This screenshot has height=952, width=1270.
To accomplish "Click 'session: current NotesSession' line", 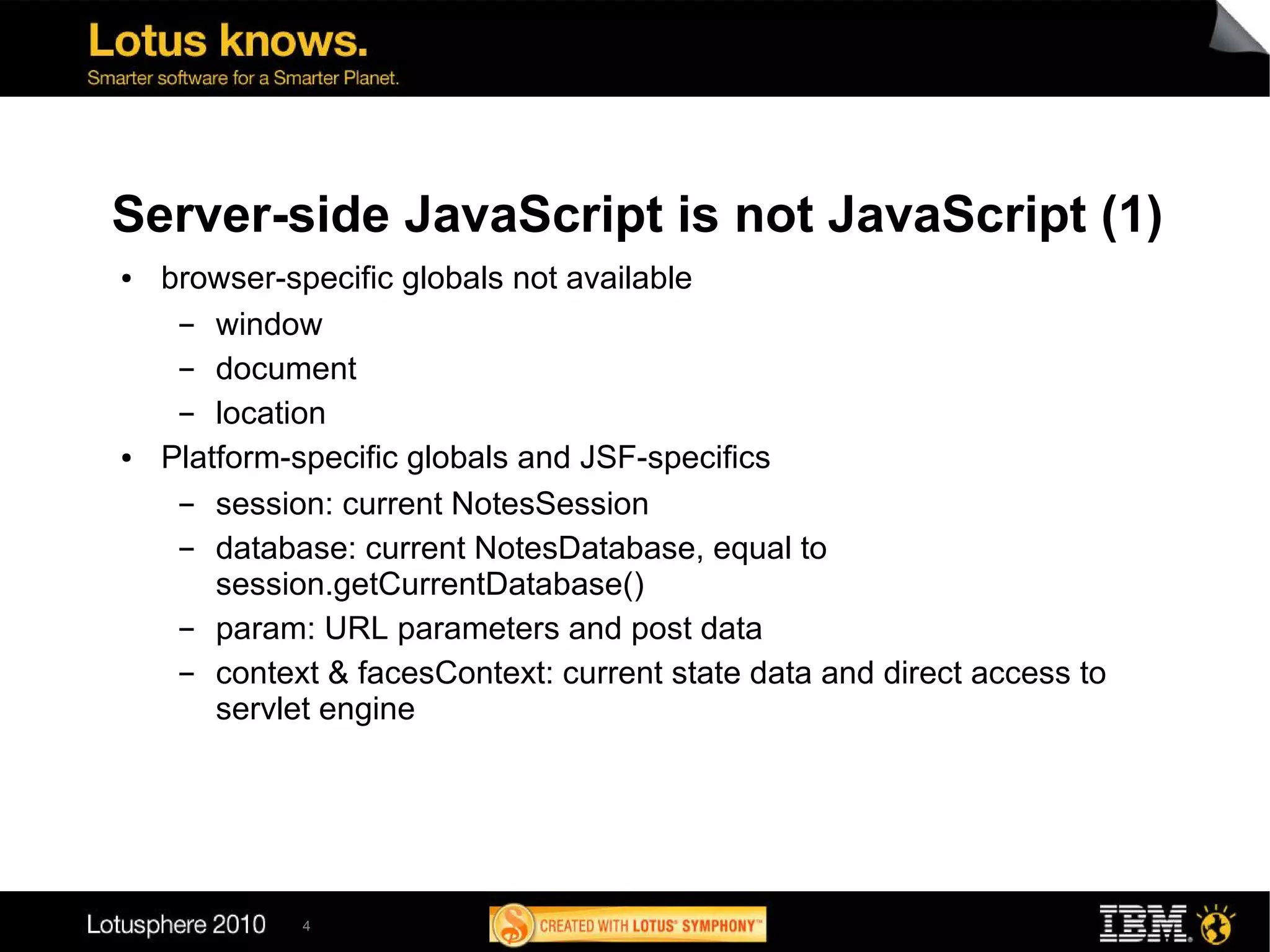I will tap(432, 504).
